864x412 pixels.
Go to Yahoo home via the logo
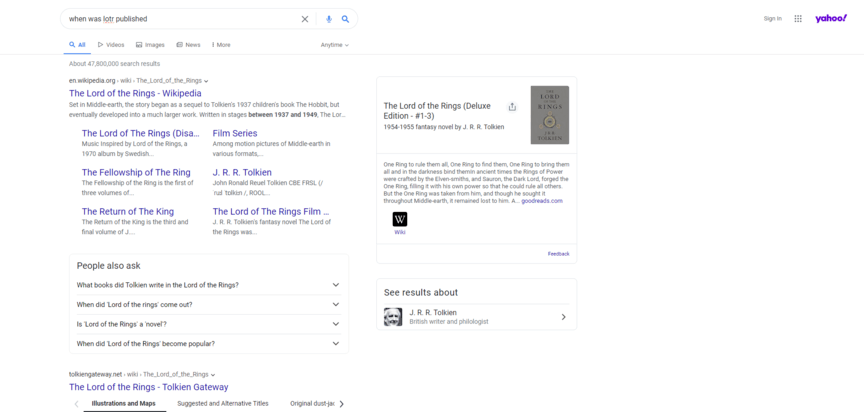[x=831, y=19]
